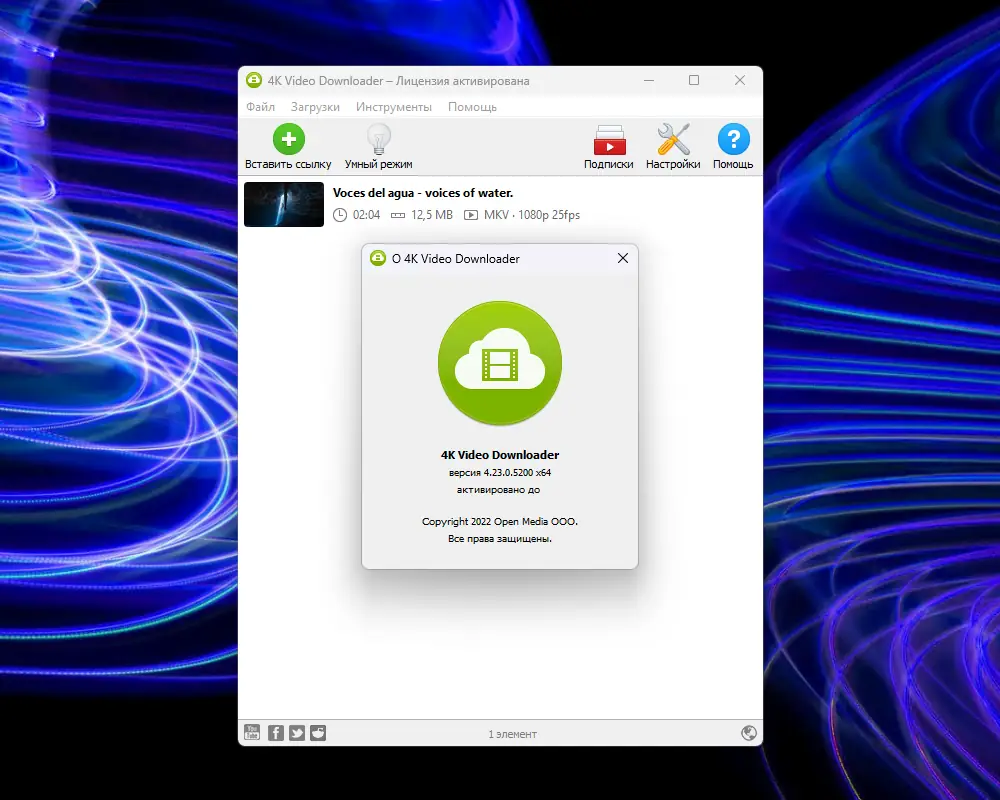This screenshot has width=1000, height=800.
Task: Open the Помощь menu in menu bar
Action: (472, 107)
